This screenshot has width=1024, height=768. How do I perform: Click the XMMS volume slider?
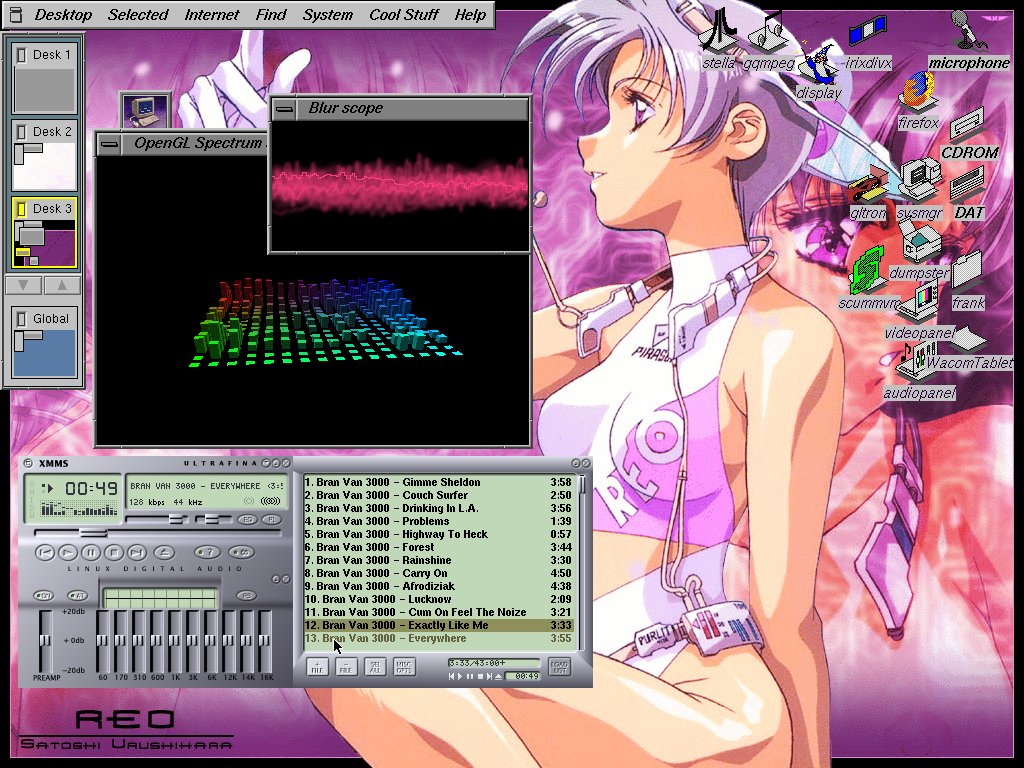(156, 520)
